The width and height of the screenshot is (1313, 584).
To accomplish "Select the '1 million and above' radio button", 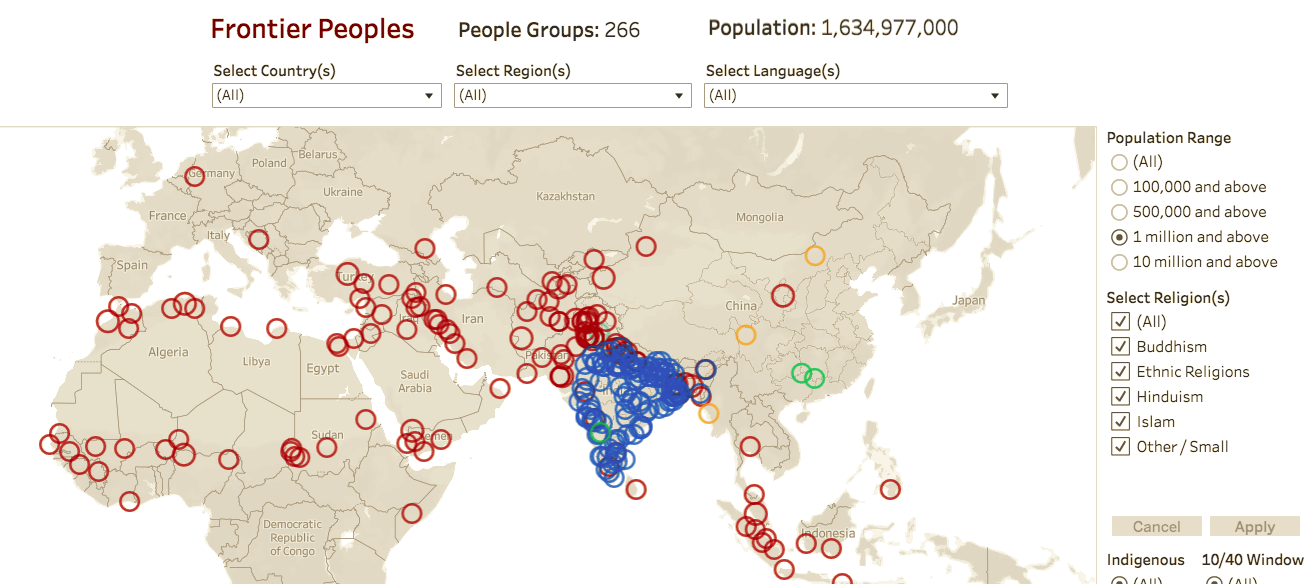I will 1119,237.
